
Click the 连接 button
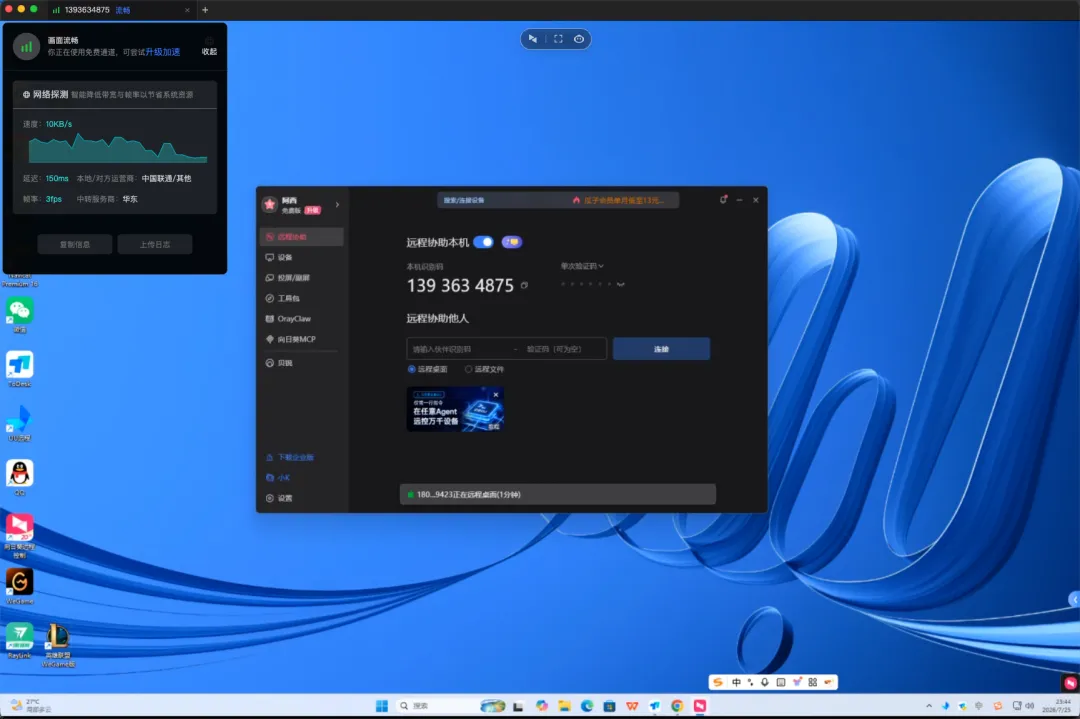661,349
